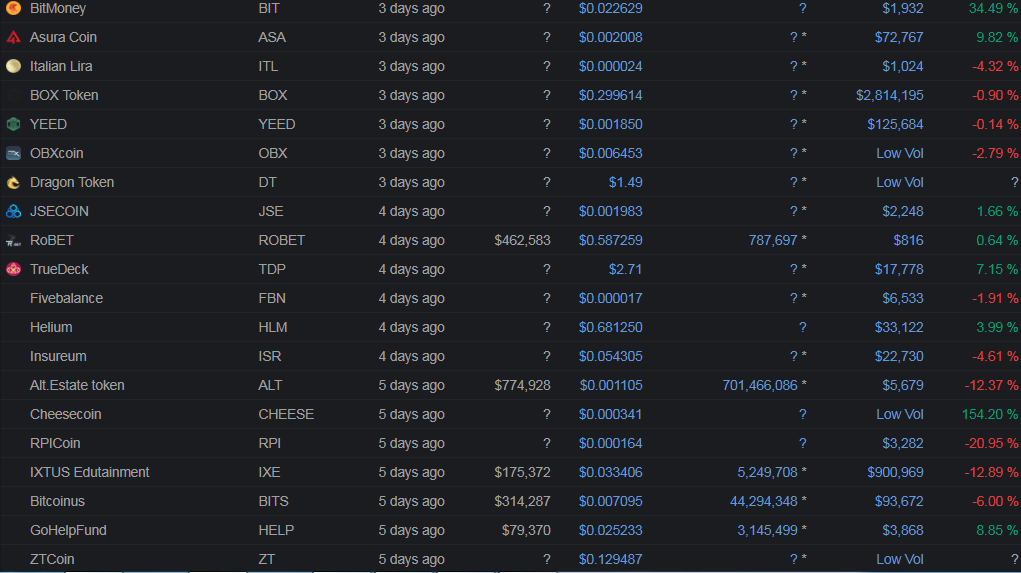Open the RoBET coin name link
1021x573 pixels.
(51, 240)
